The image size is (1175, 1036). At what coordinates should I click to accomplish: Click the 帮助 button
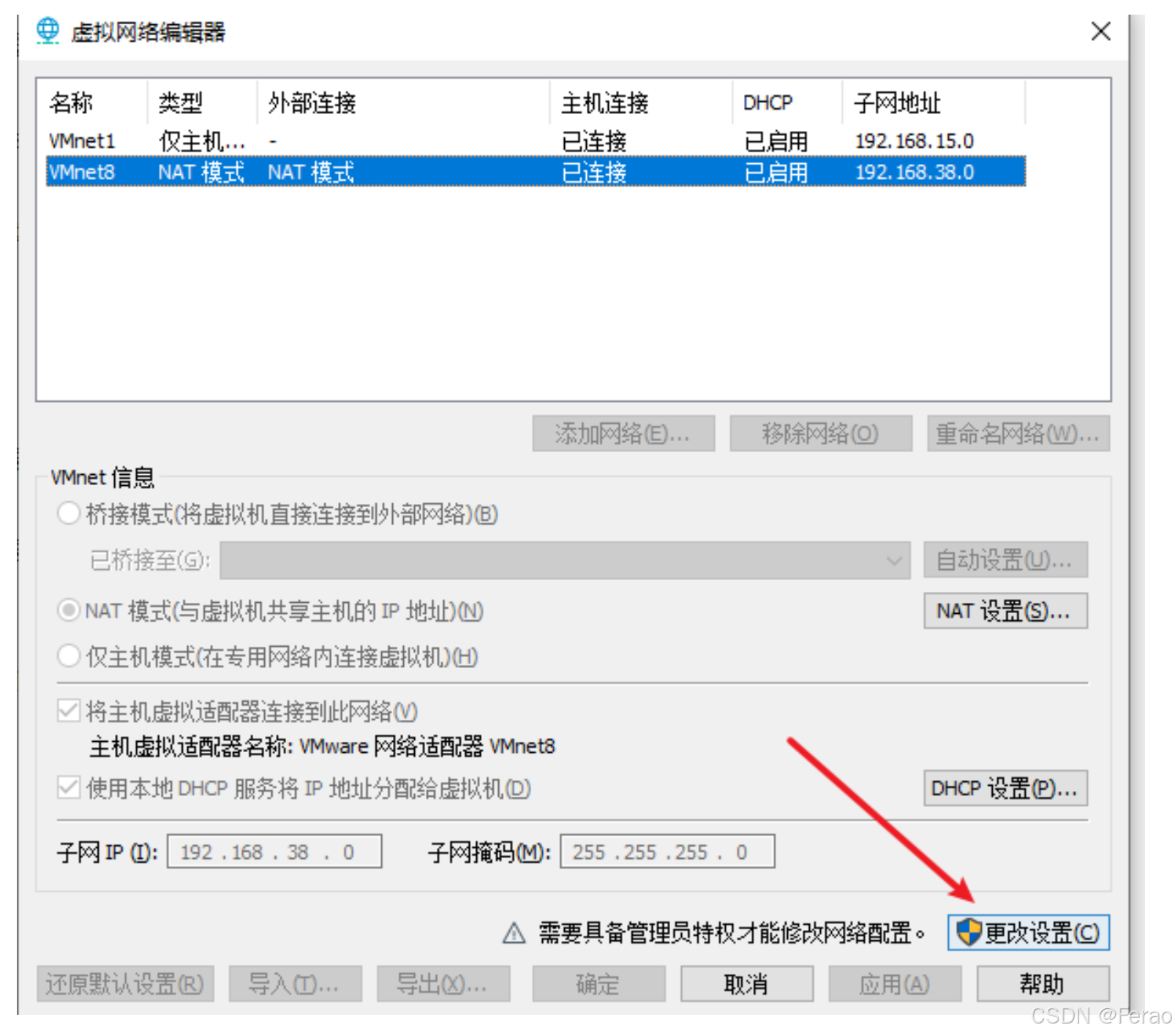(1043, 984)
